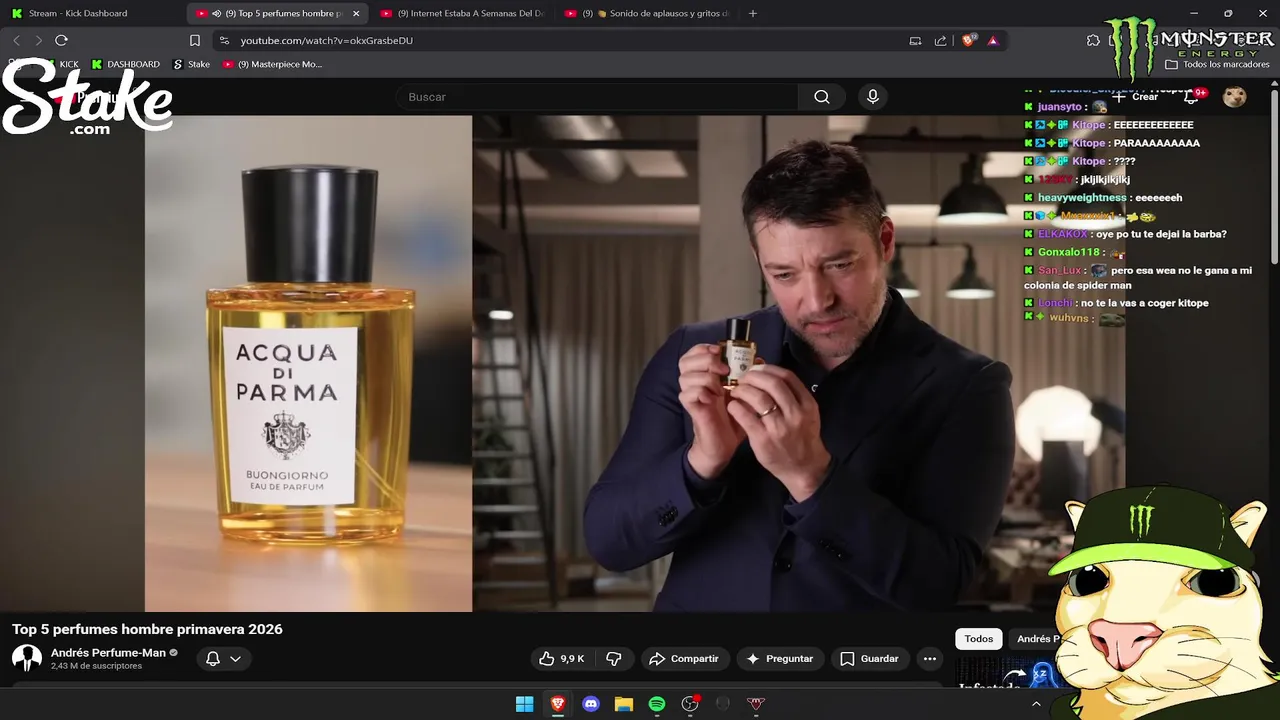This screenshot has height=720, width=1280.
Task: Open the Compartir share option
Action: [684, 659]
